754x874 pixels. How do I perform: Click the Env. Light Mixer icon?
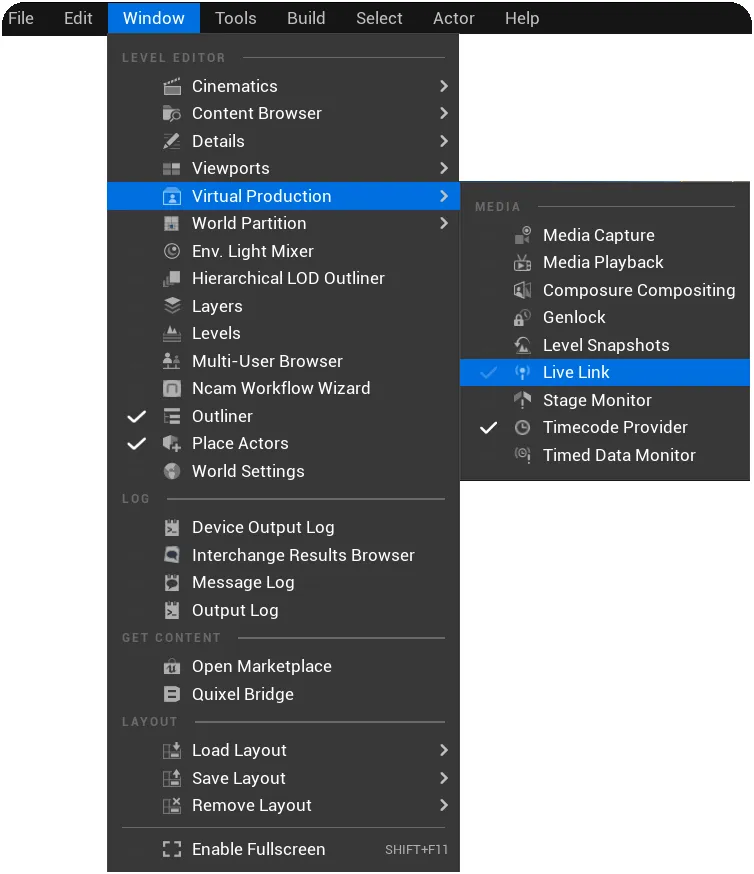(x=172, y=251)
